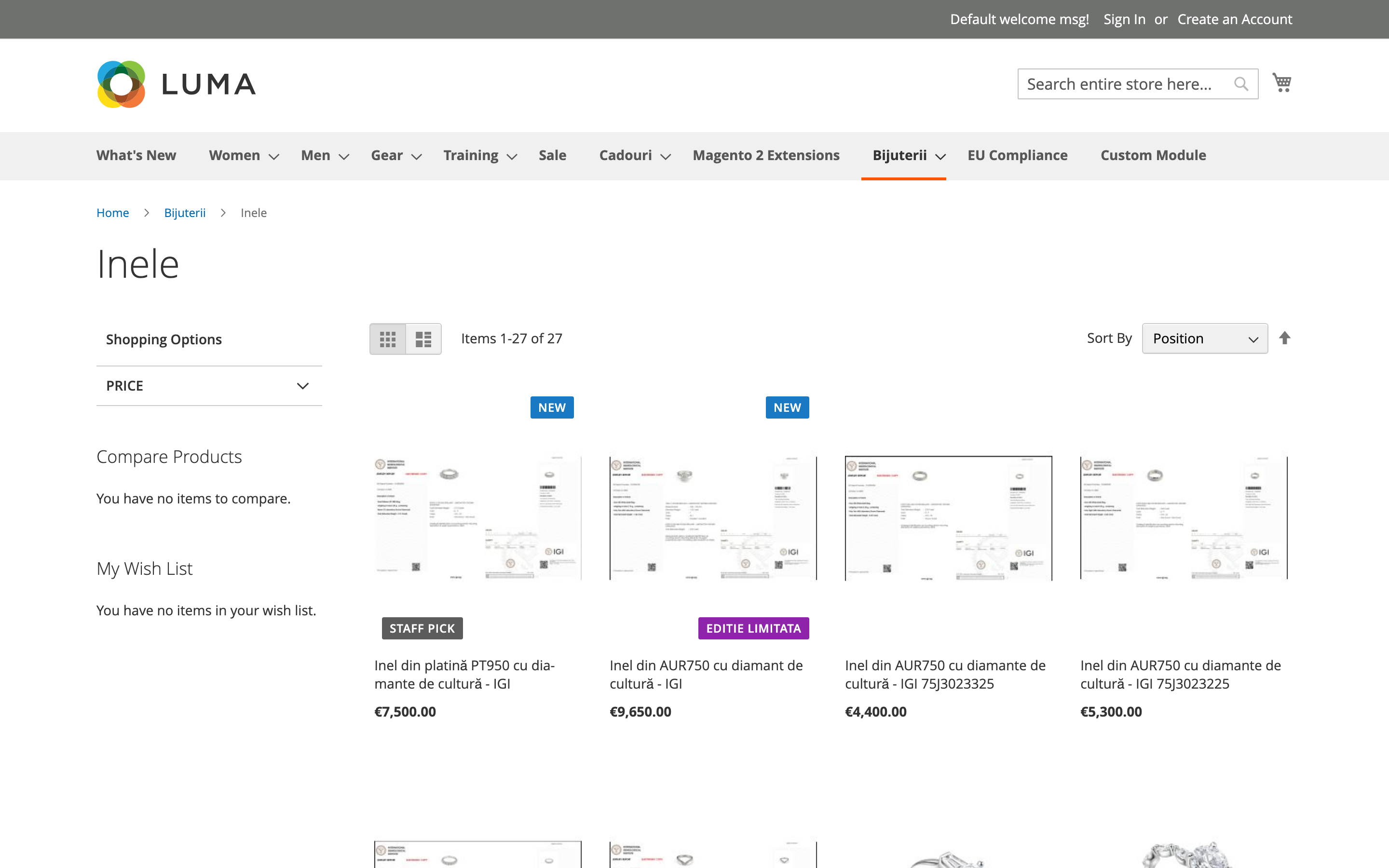1389x868 pixels.
Task: Open the Custom Module menu item
Action: pyautogui.click(x=1153, y=156)
